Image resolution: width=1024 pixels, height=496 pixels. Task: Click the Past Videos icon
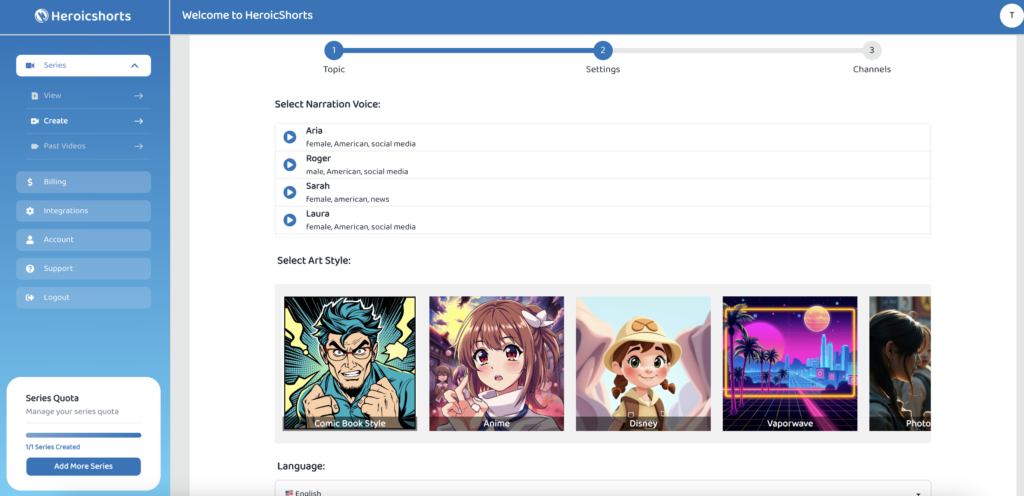click(35, 146)
